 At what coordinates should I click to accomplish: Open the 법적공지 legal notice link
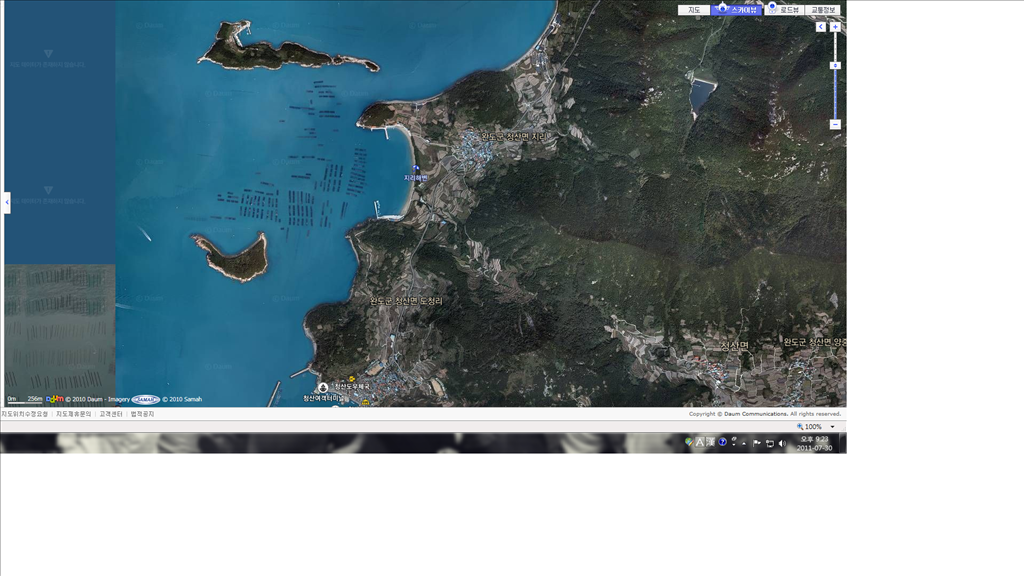(x=142, y=414)
